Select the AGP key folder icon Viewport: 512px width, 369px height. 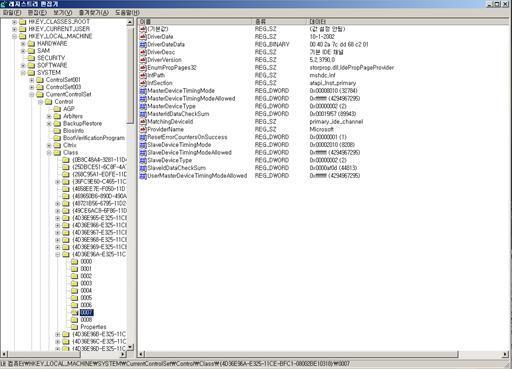[57, 109]
